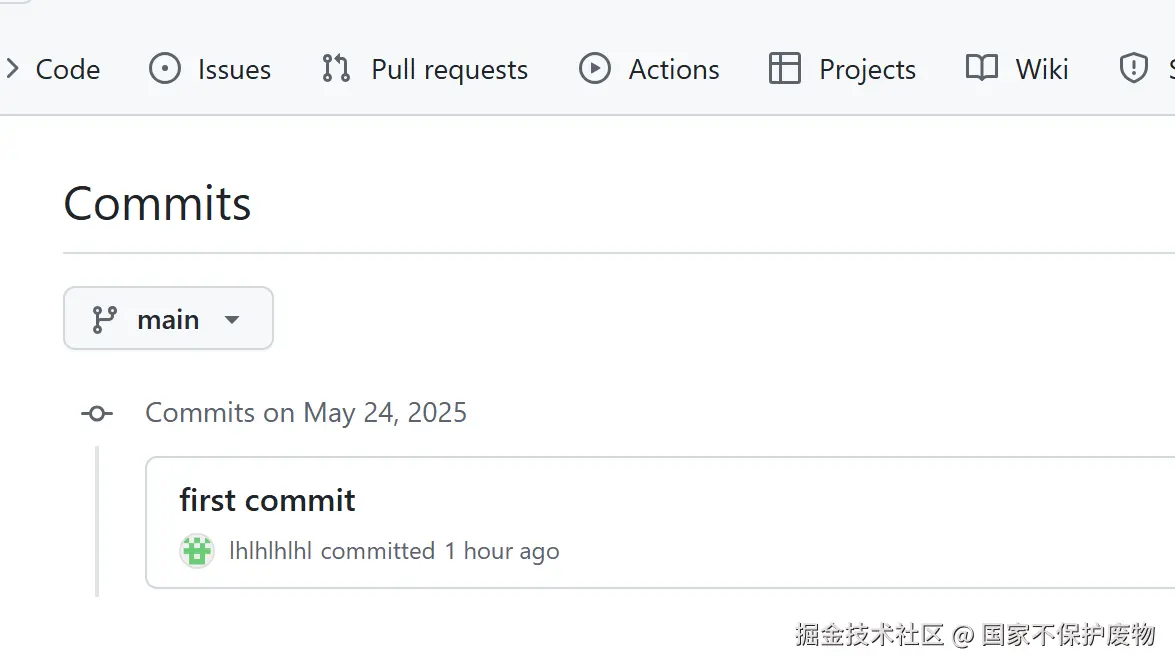Switch to the Issues tab label

click(x=234, y=69)
